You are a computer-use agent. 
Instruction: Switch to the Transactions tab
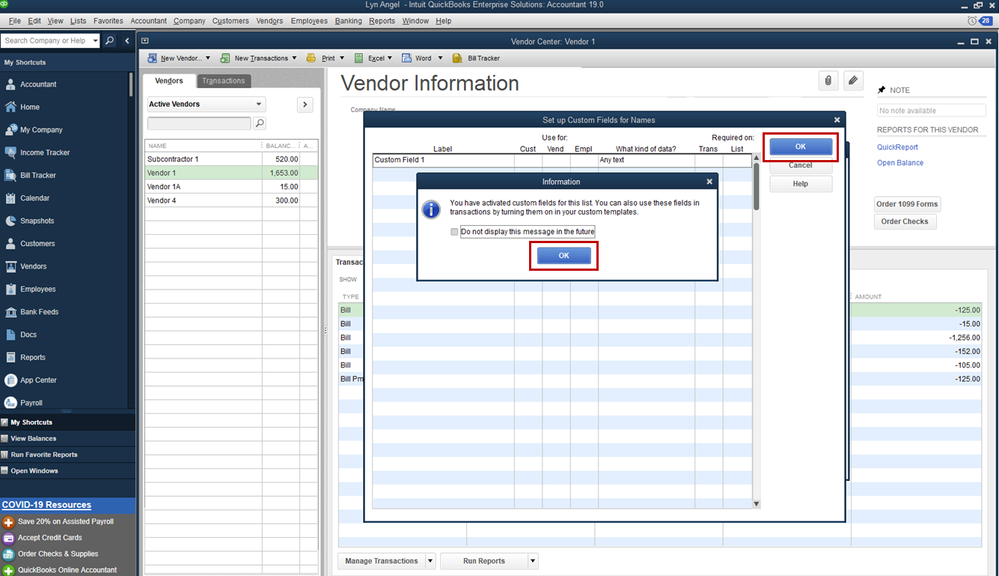223,81
